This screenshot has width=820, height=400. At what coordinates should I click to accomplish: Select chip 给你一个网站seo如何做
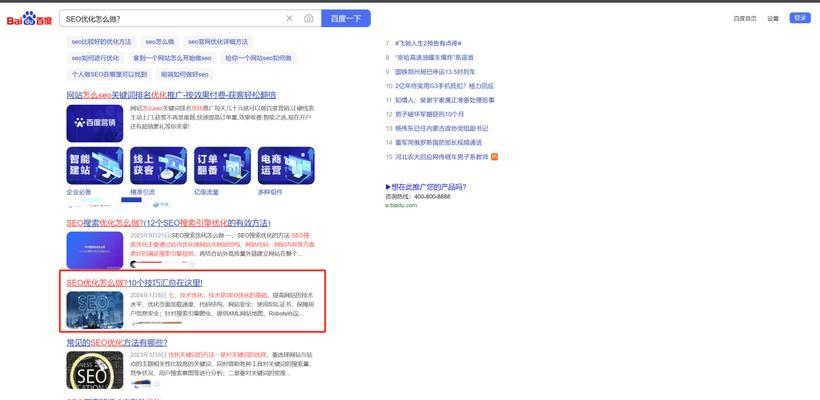(x=258, y=58)
